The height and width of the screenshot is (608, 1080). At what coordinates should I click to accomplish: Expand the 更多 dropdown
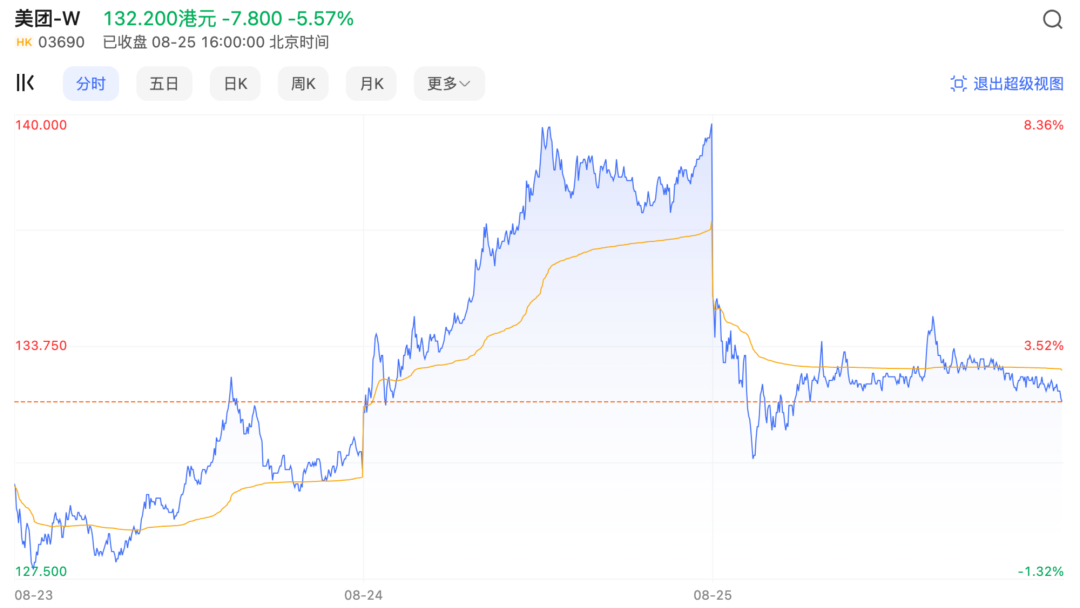pos(448,84)
